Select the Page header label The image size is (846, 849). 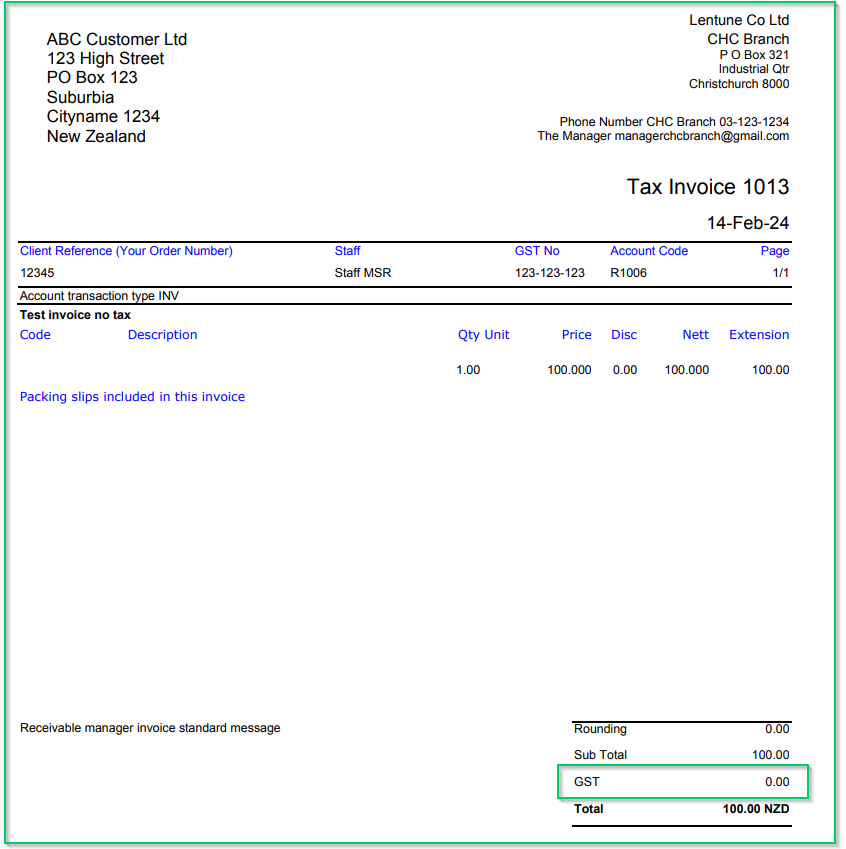tap(775, 251)
